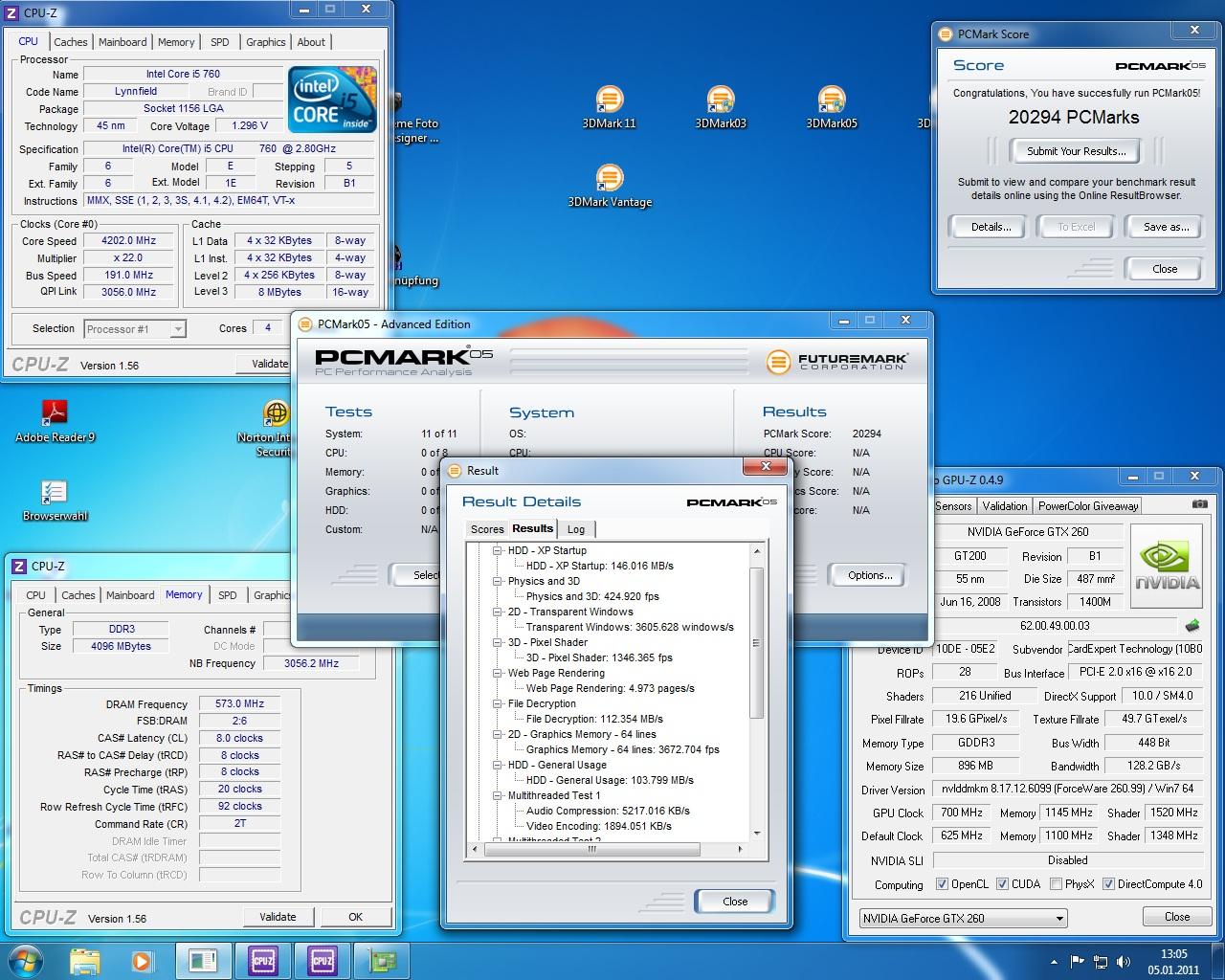Click the results list vertical scrollbar thumb

coord(757,642)
